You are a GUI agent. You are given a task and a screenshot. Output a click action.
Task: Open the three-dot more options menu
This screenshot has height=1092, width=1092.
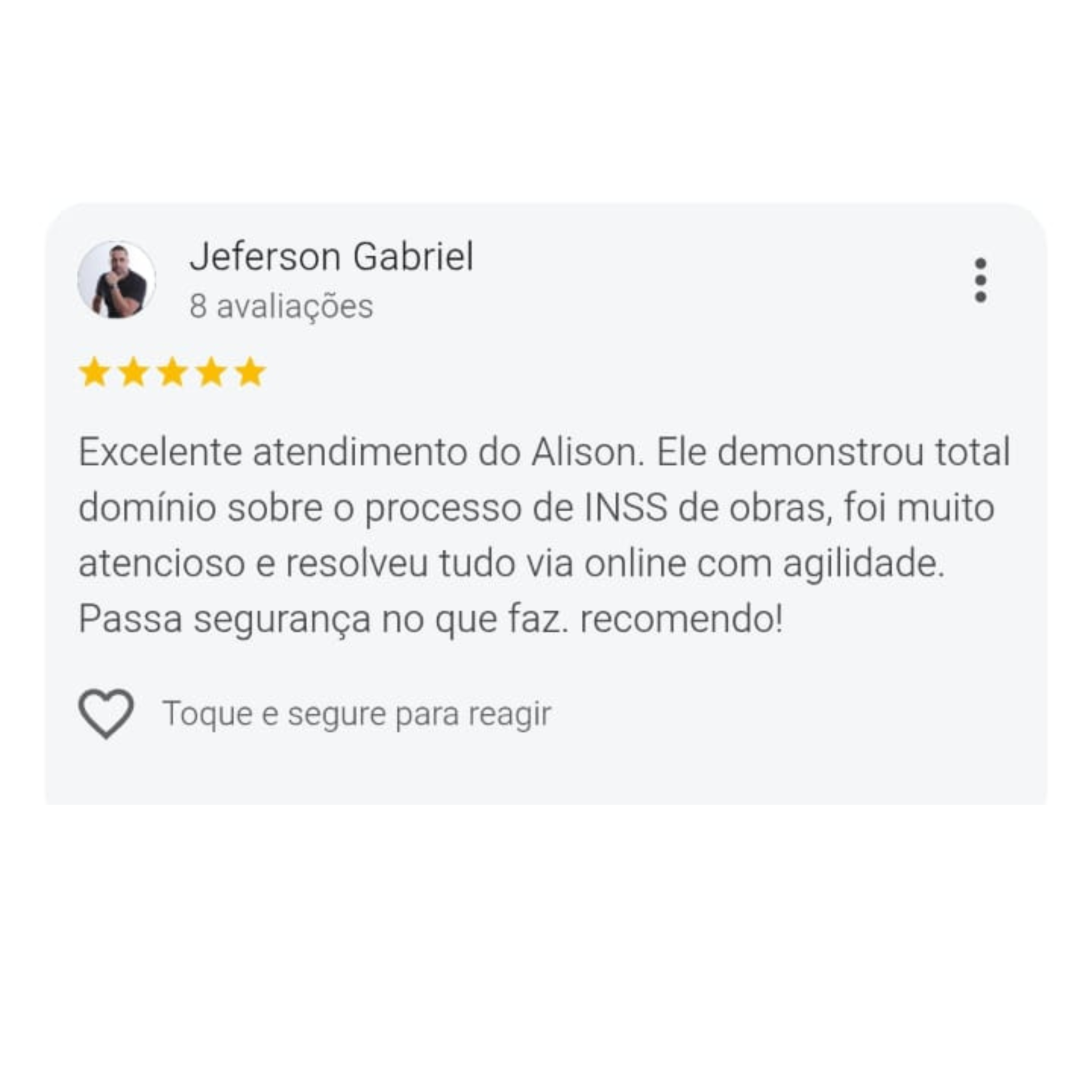point(981,280)
